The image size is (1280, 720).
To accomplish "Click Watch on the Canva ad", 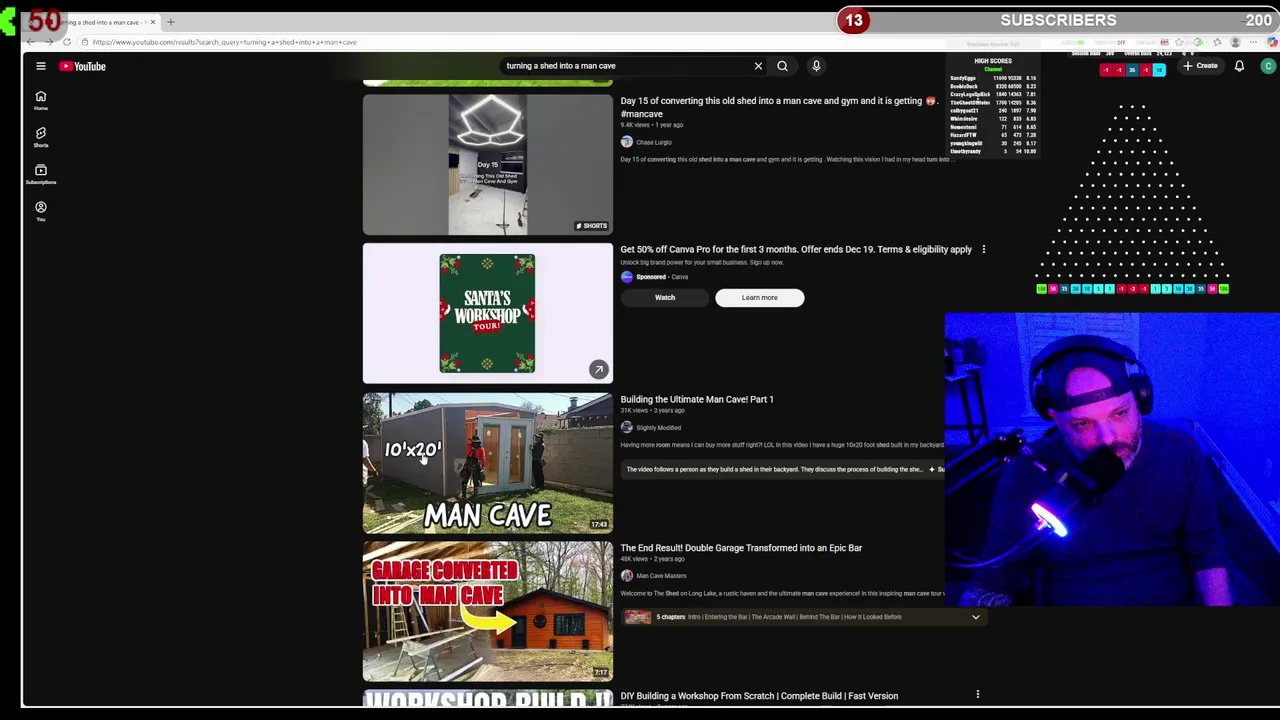I will 665,297.
